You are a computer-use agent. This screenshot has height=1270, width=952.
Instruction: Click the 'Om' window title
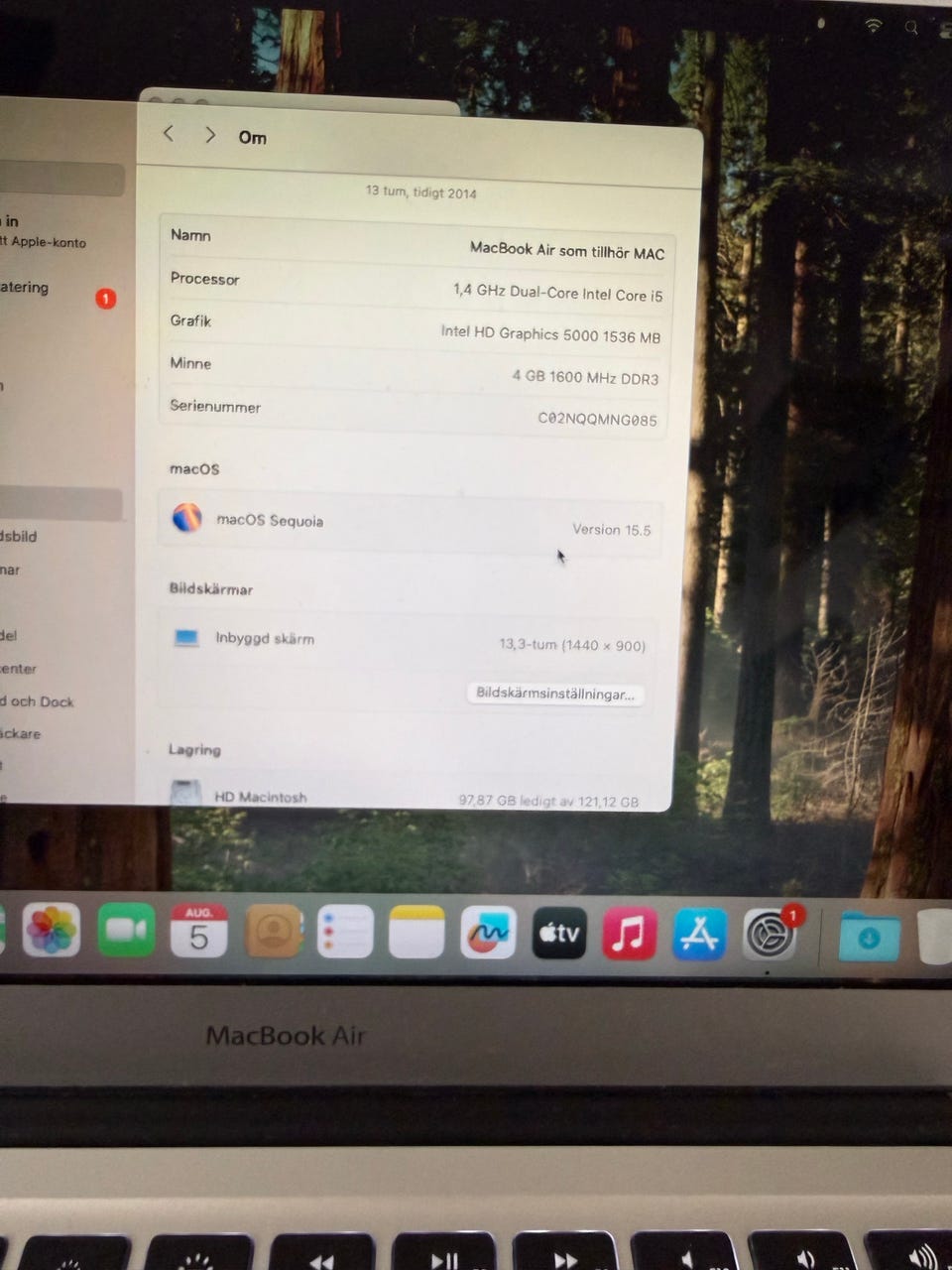tap(253, 138)
